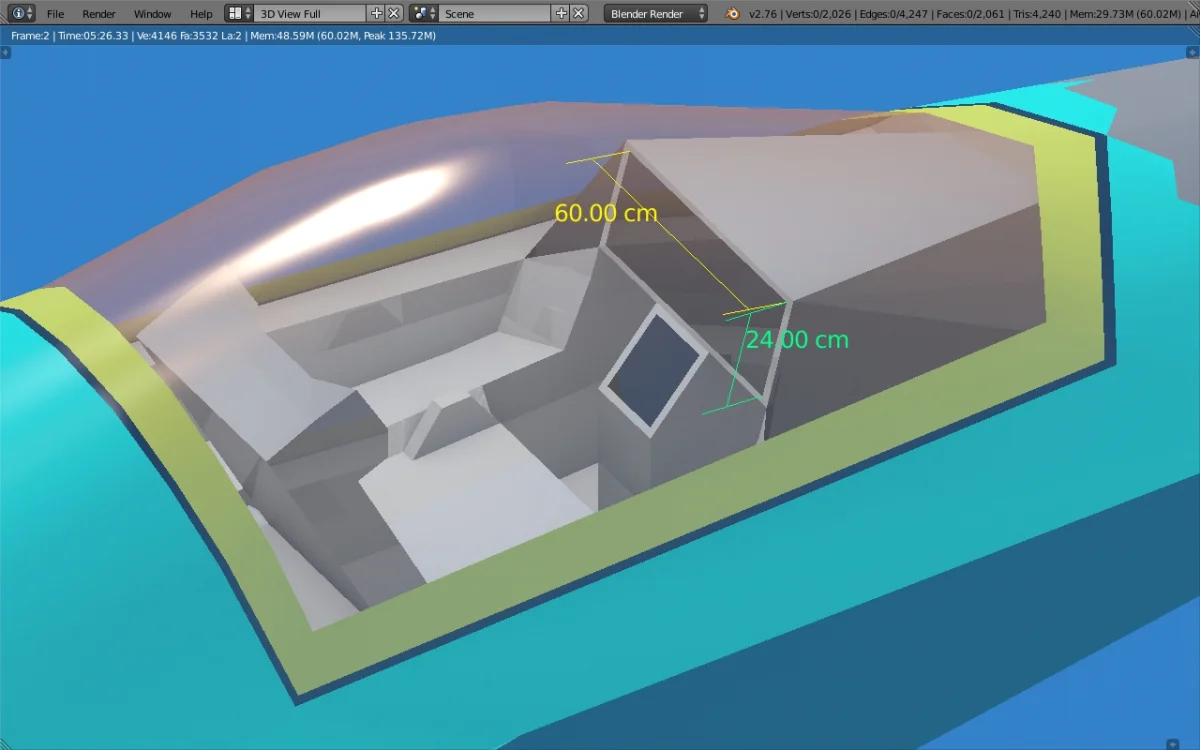The width and height of the screenshot is (1200, 750).
Task: Click the green '24.00 cm' ruler measurement
Action: point(797,340)
